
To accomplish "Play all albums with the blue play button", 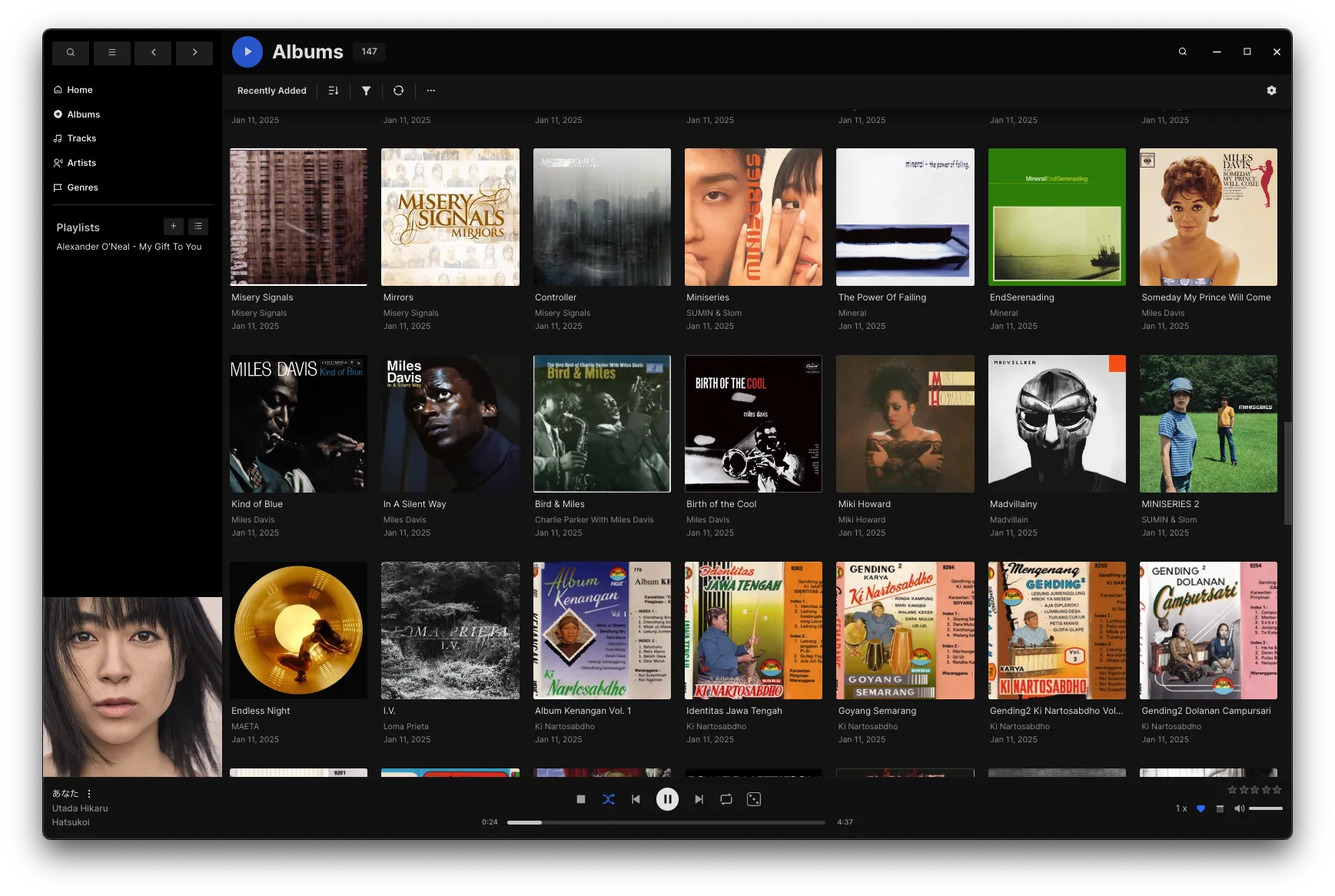I will click(x=247, y=52).
